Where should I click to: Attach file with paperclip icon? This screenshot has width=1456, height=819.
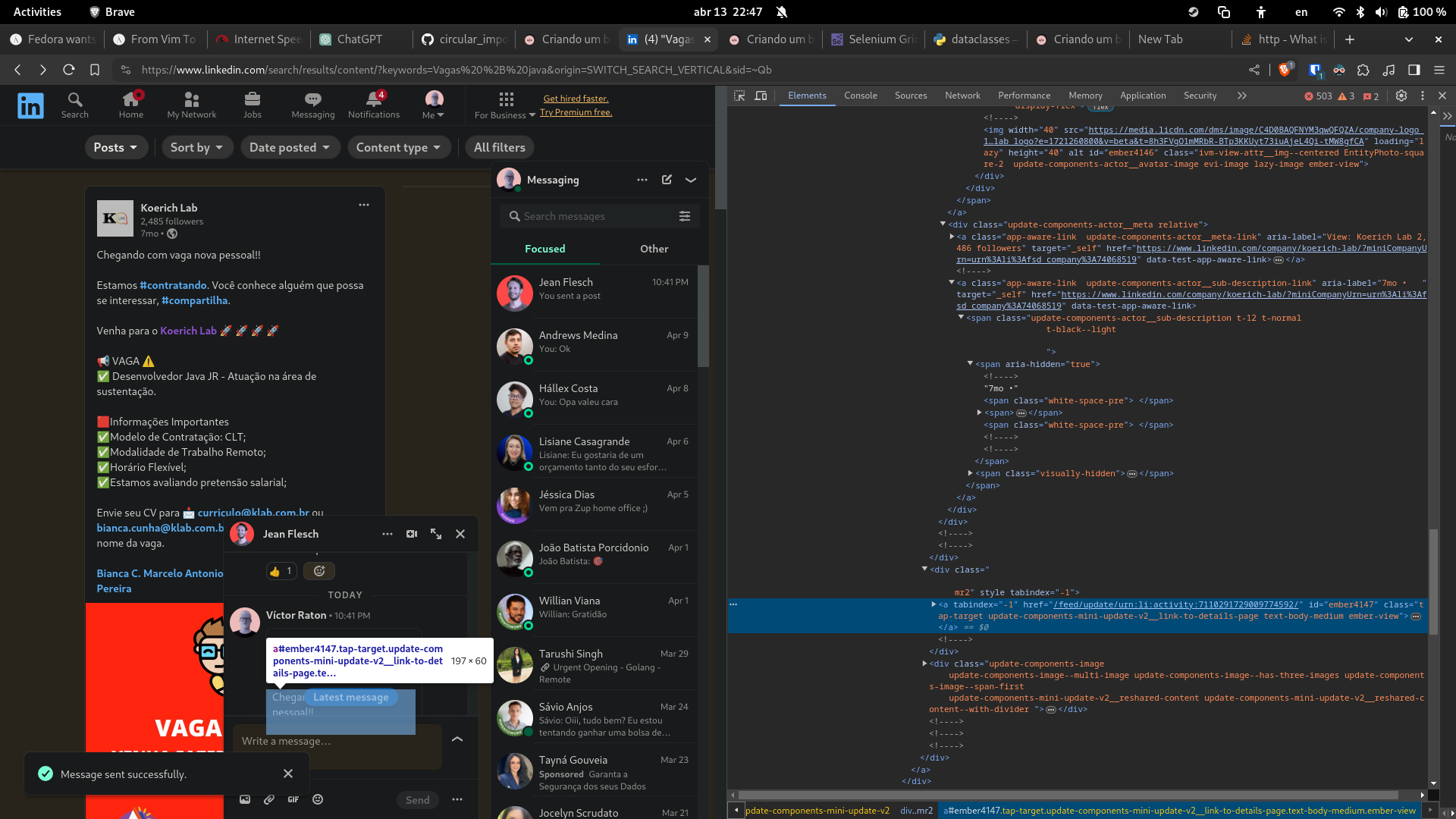269,799
